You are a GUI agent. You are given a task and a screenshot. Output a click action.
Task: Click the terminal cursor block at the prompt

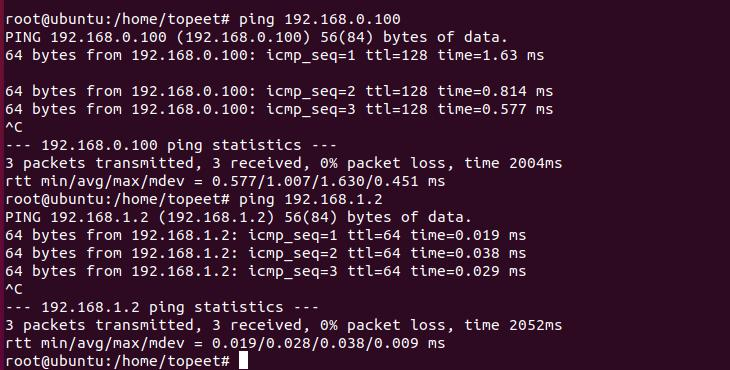[x=243, y=361]
